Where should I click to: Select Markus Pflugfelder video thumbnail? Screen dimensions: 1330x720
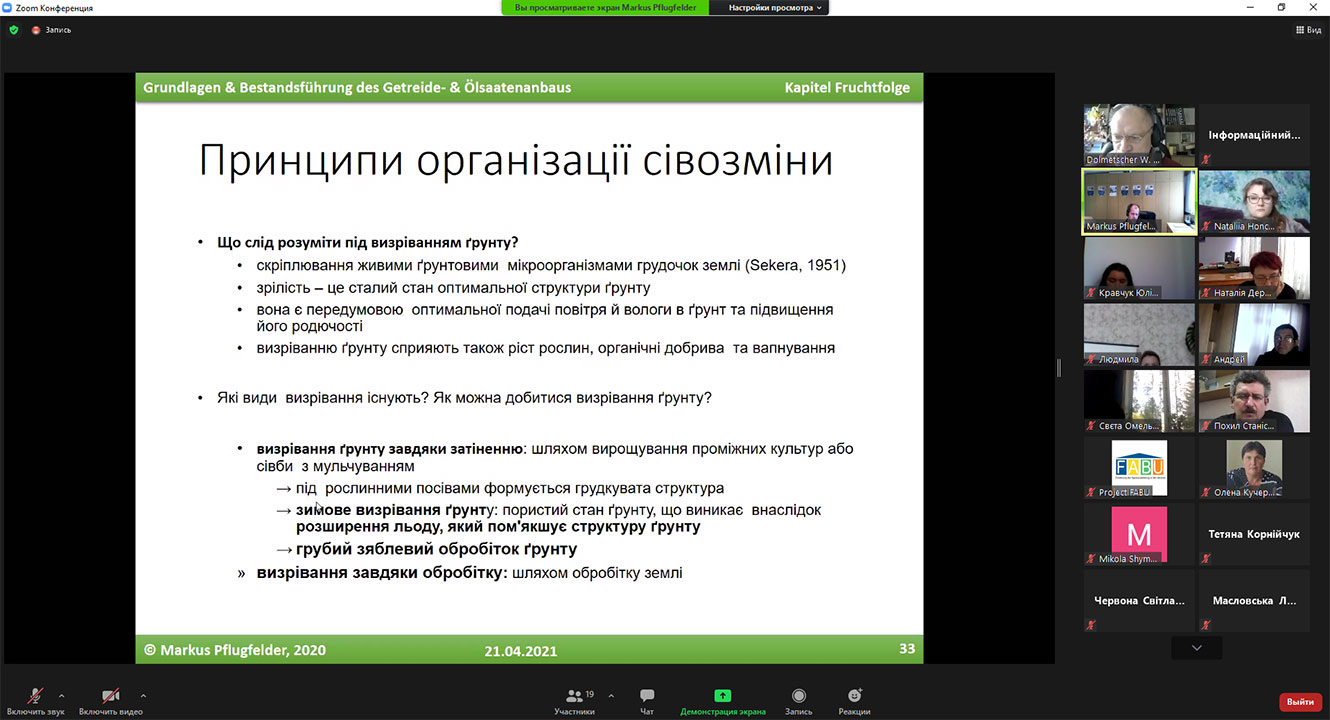1139,202
